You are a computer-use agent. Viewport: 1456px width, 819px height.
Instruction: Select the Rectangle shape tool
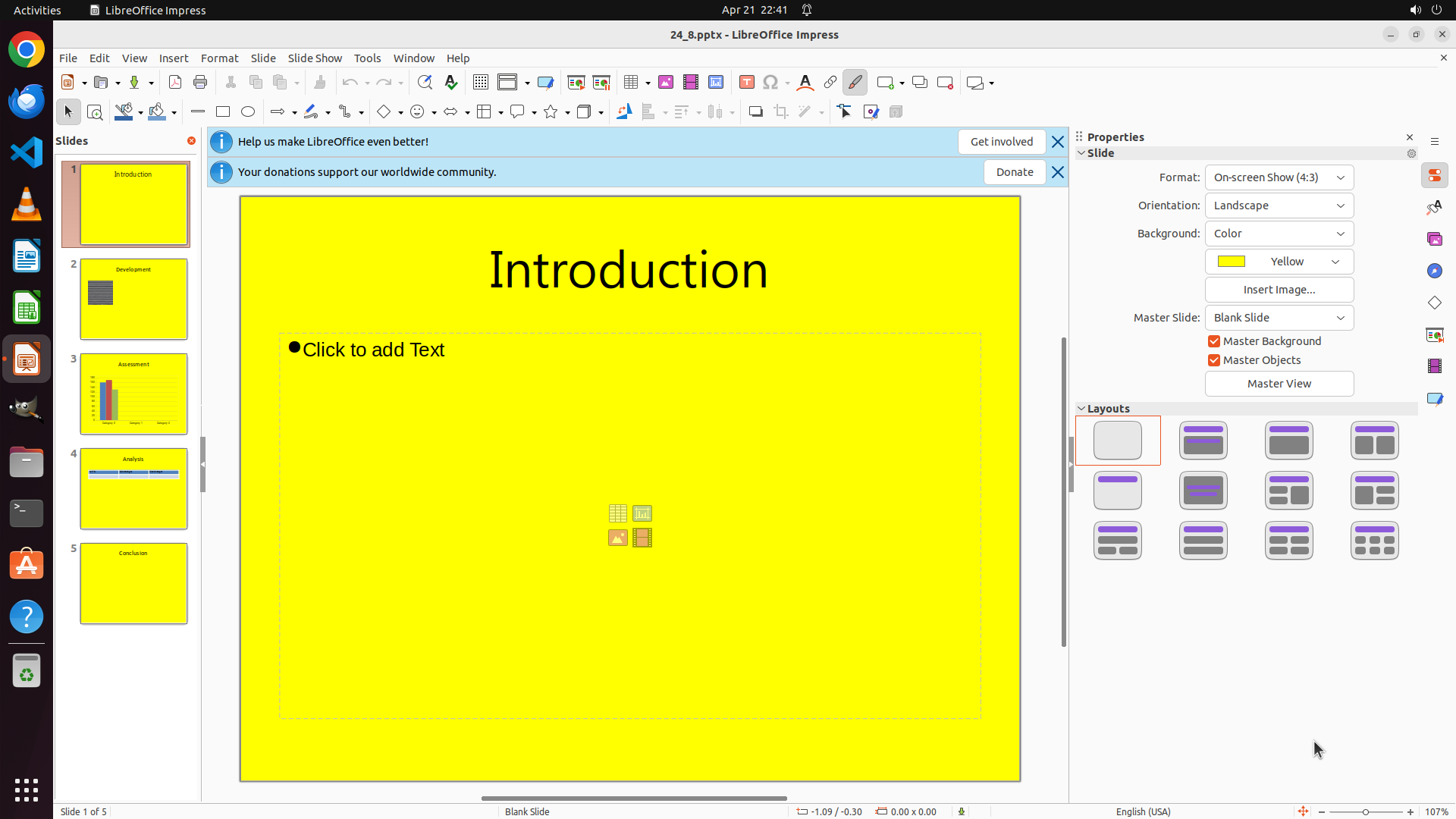pos(223,112)
